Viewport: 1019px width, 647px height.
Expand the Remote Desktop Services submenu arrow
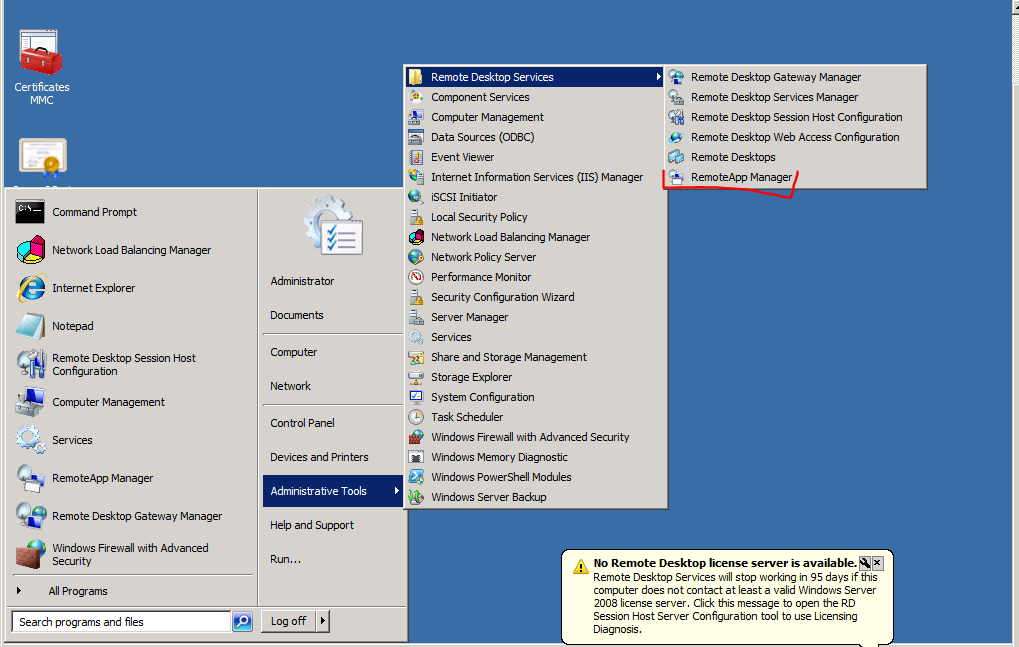point(658,77)
